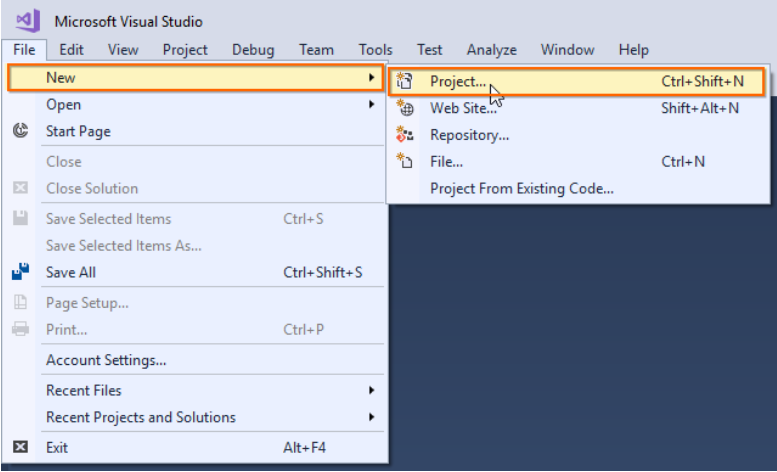Open the Analyze menu

491,49
